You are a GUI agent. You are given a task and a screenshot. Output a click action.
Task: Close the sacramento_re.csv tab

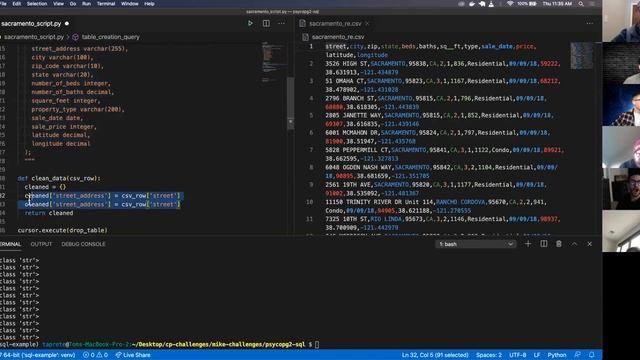tap(367, 24)
